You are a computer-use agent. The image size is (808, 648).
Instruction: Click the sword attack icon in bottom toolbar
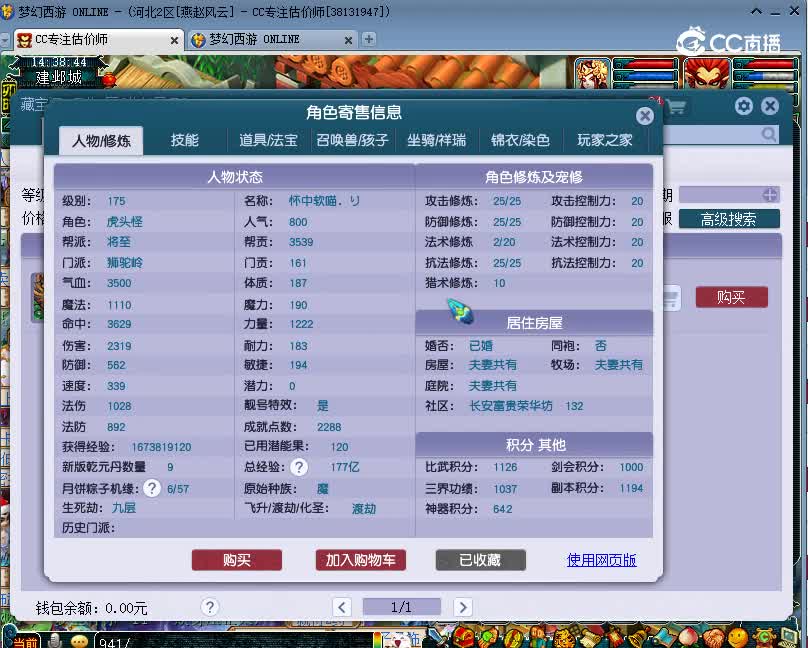click(x=437, y=637)
